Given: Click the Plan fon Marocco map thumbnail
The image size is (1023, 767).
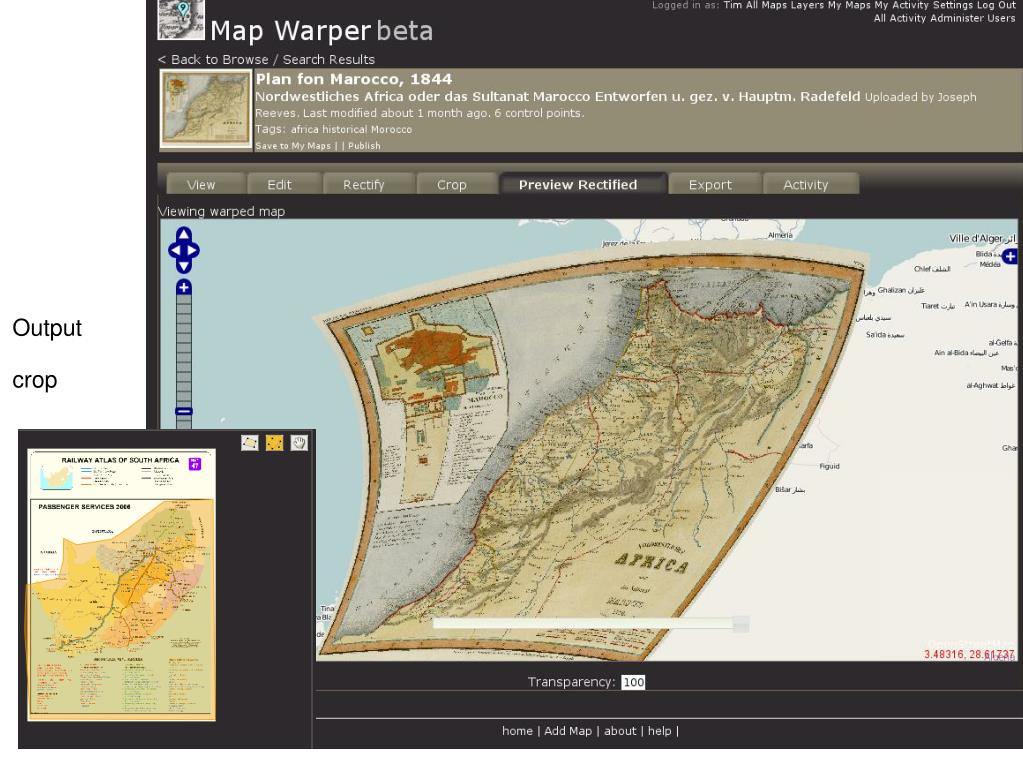Looking at the screenshot, I should pos(206,109).
